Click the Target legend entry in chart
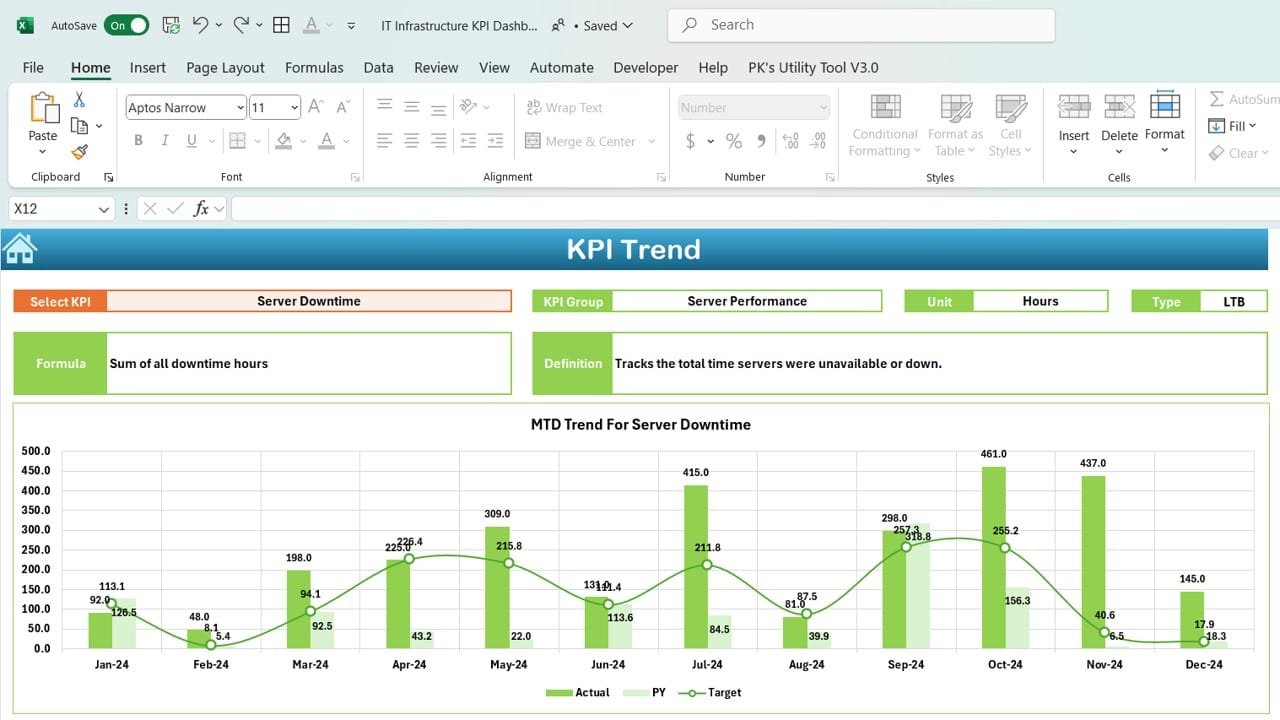The width and height of the screenshot is (1280, 720). tap(710, 692)
